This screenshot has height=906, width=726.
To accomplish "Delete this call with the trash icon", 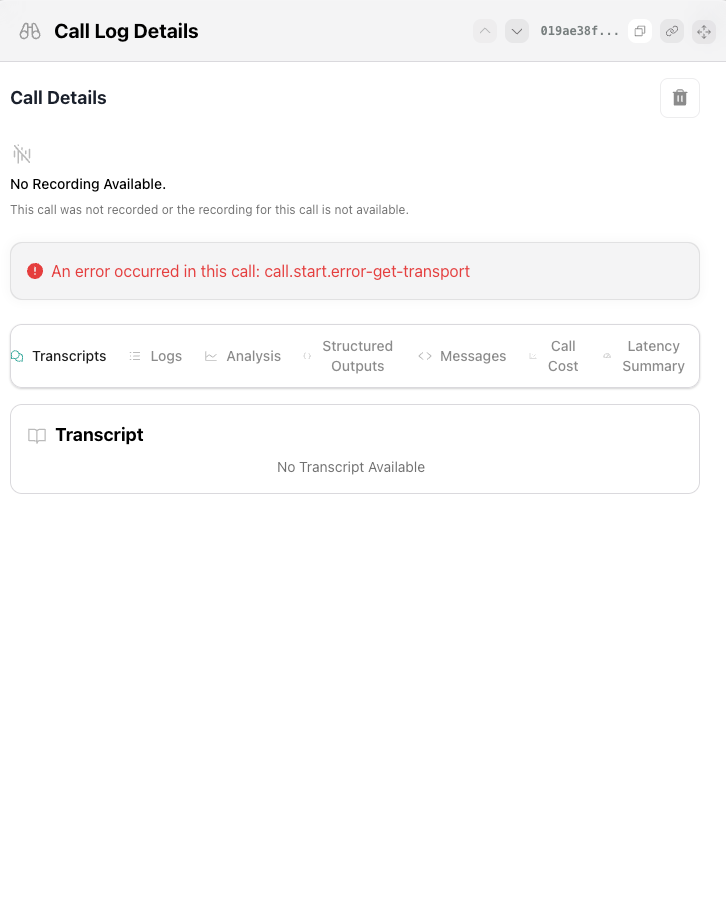I will point(680,98).
